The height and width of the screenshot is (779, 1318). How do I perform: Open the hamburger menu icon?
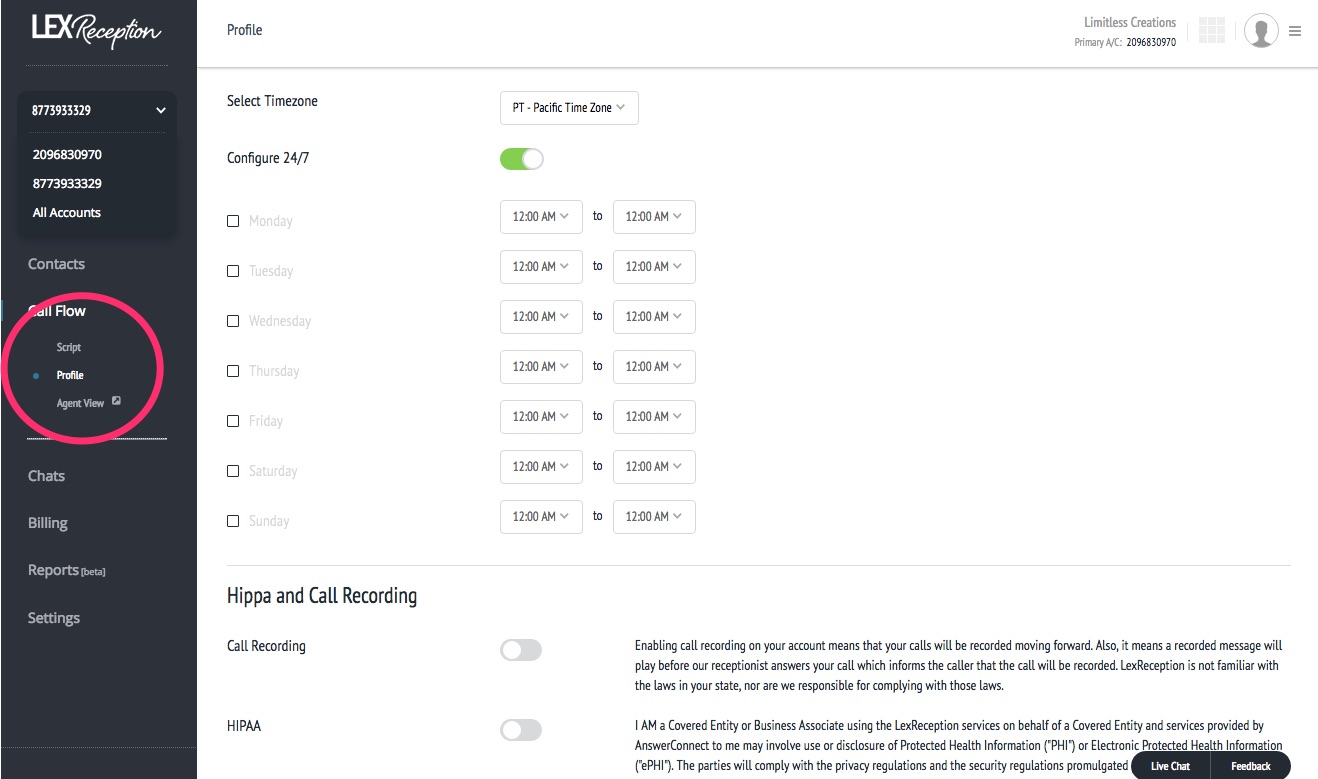1295,31
